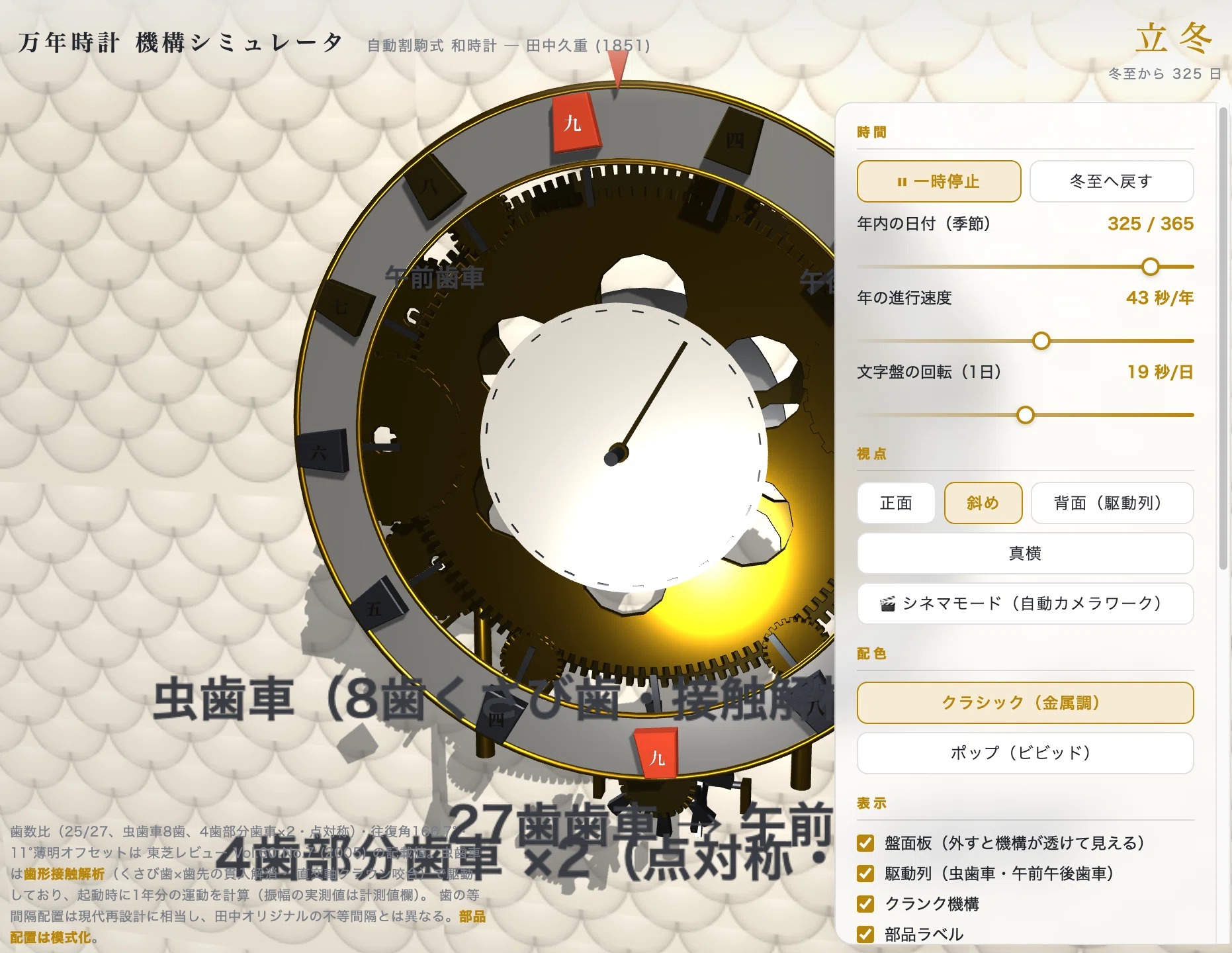The height and width of the screenshot is (953, 1232).
Task: Adjust the 年の進行速度 speed slider handle
Action: [1041, 341]
